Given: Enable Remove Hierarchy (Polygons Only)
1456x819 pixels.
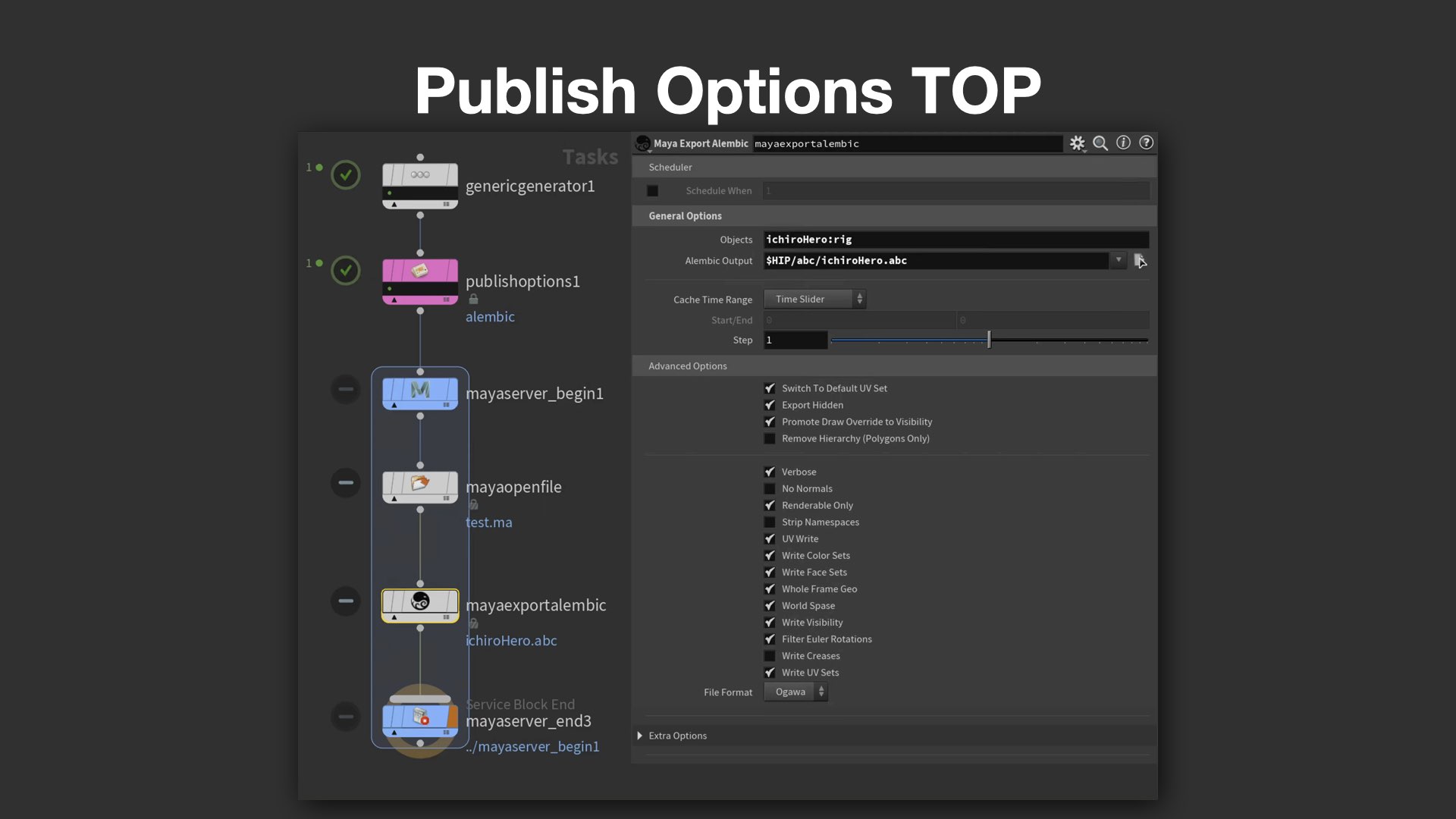Looking at the screenshot, I should point(770,438).
